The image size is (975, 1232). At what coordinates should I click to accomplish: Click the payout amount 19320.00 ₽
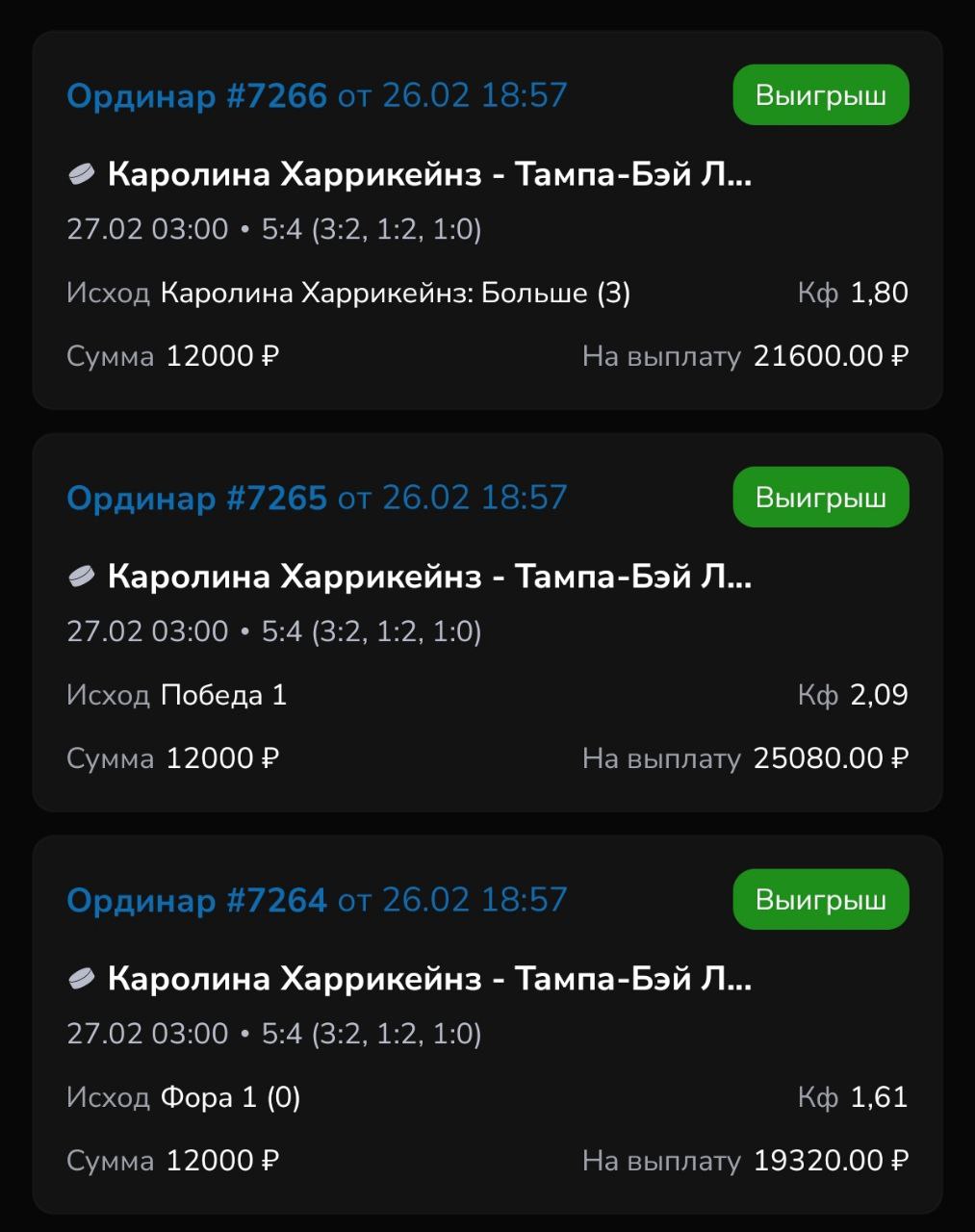click(x=831, y=1161)
